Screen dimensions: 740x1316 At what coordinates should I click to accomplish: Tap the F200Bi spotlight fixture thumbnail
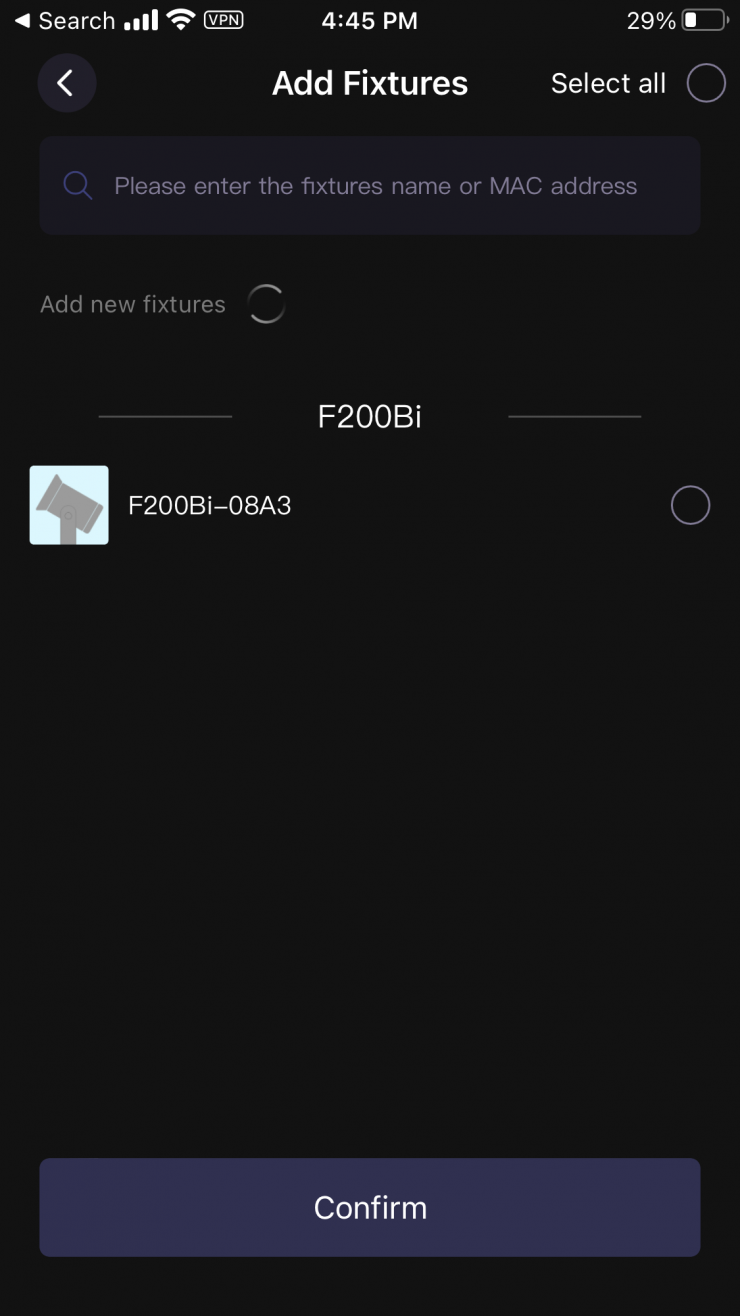[69, 505]
